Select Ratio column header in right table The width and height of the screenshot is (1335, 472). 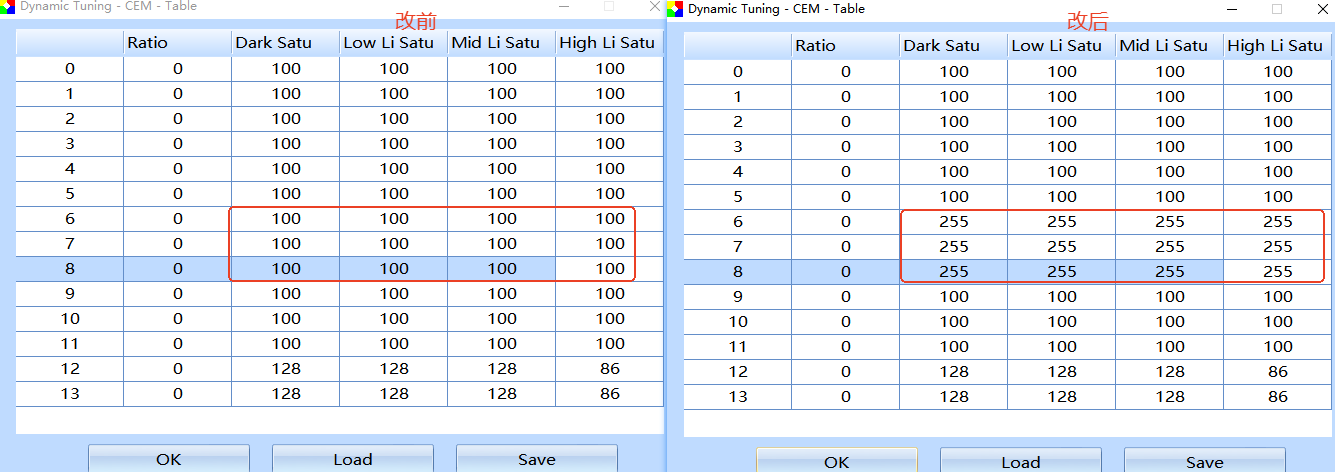(846, 45)
